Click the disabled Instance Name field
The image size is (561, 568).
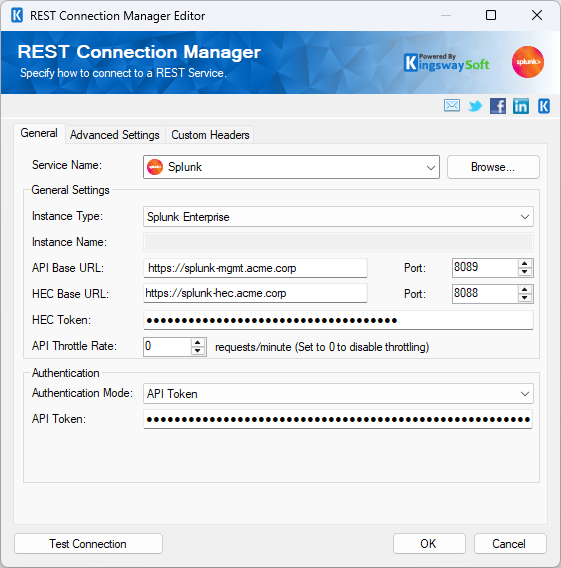[x=338, y=242]
